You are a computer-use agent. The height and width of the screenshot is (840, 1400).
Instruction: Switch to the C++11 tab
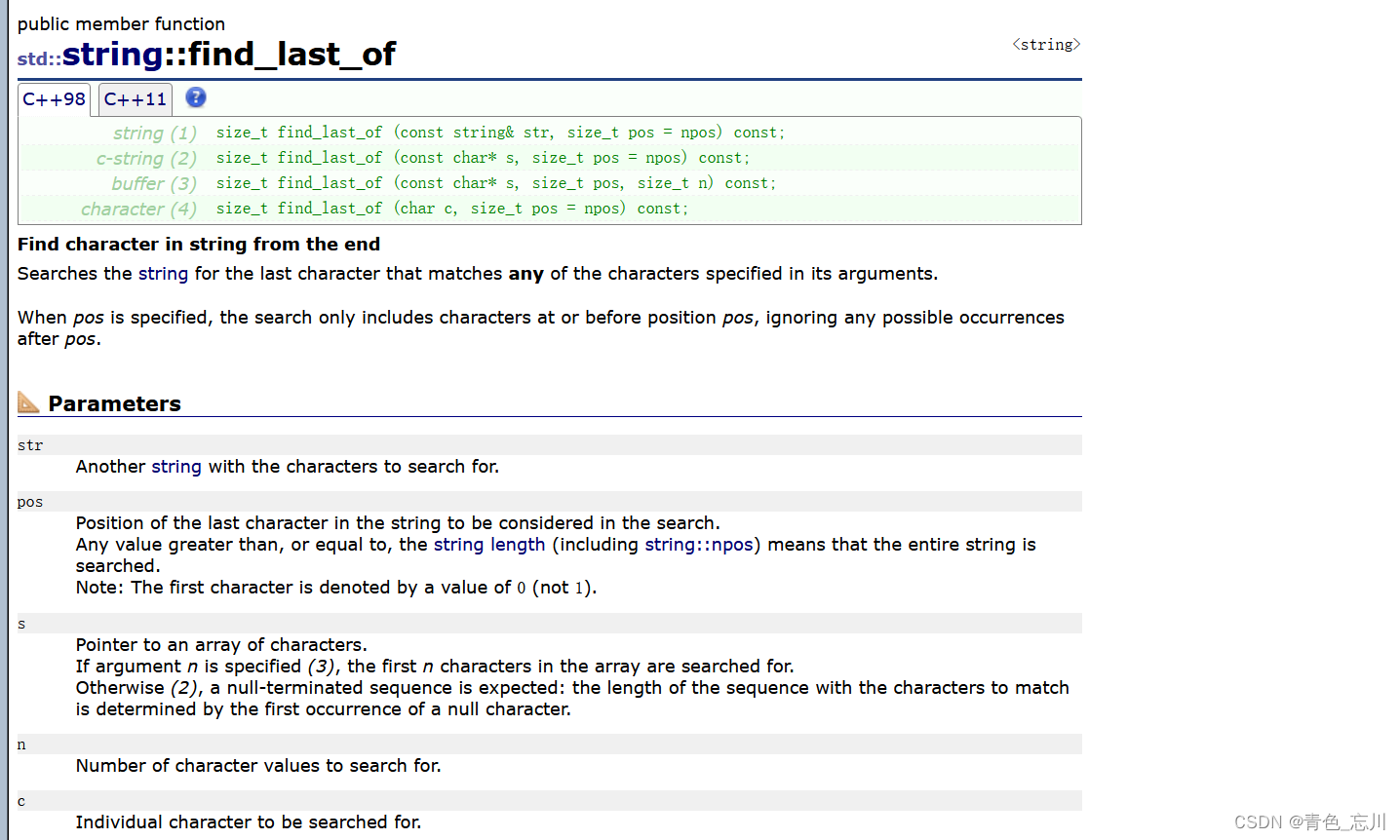point(136,99)
